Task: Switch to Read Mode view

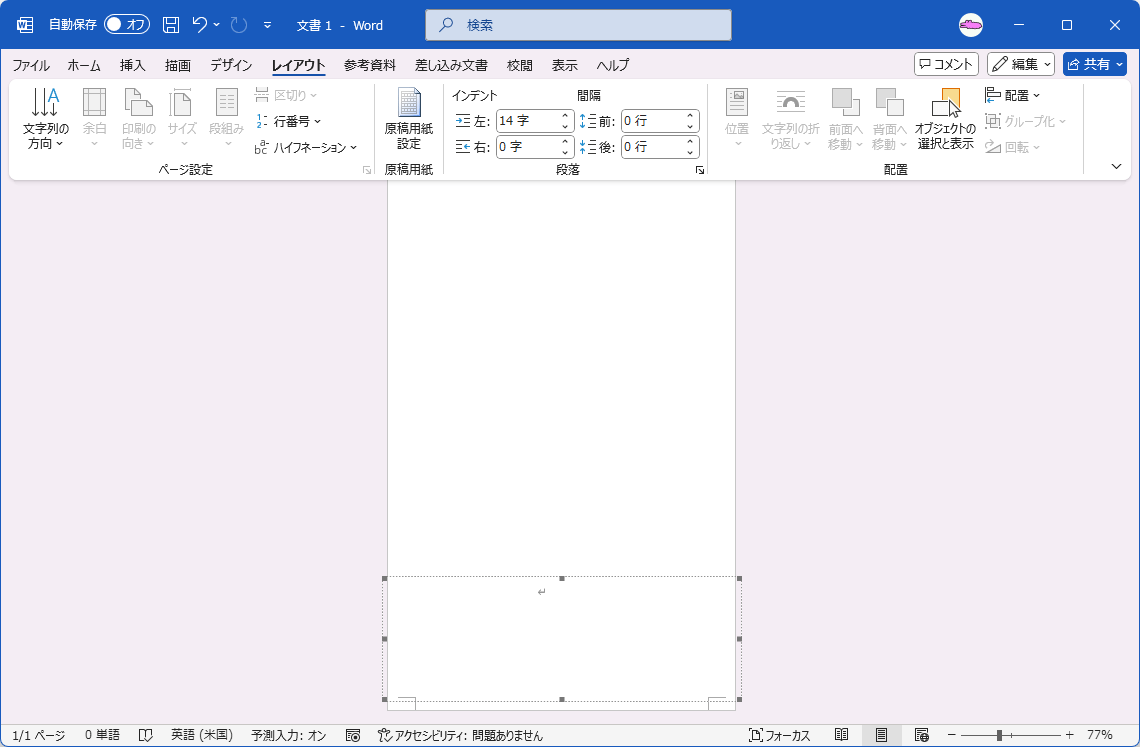Action: [841, 735]
